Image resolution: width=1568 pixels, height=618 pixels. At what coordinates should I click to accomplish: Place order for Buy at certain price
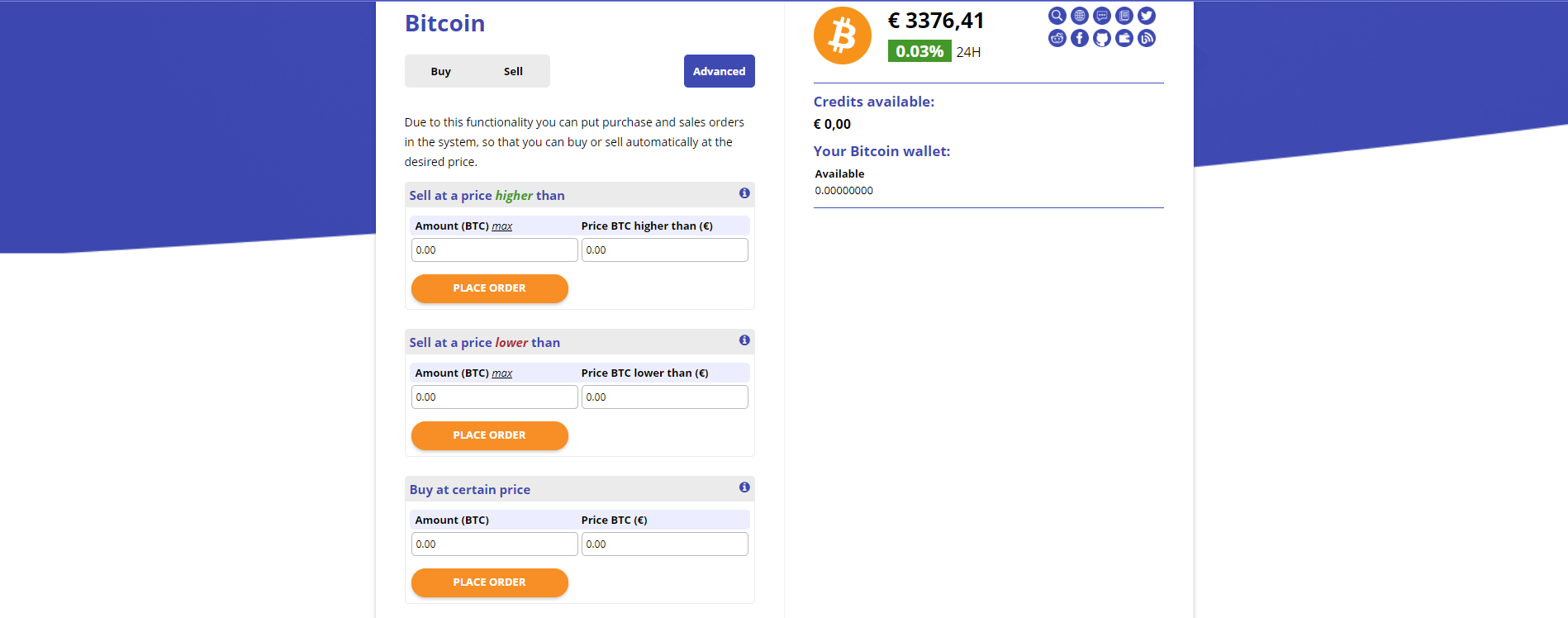(489, 582)
